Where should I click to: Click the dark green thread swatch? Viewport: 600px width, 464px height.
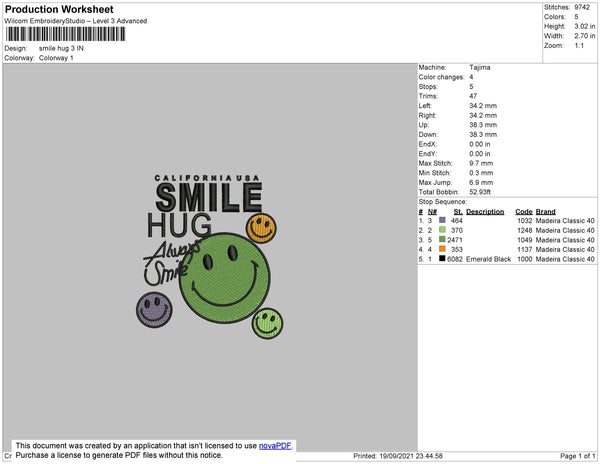click(442, 239)
